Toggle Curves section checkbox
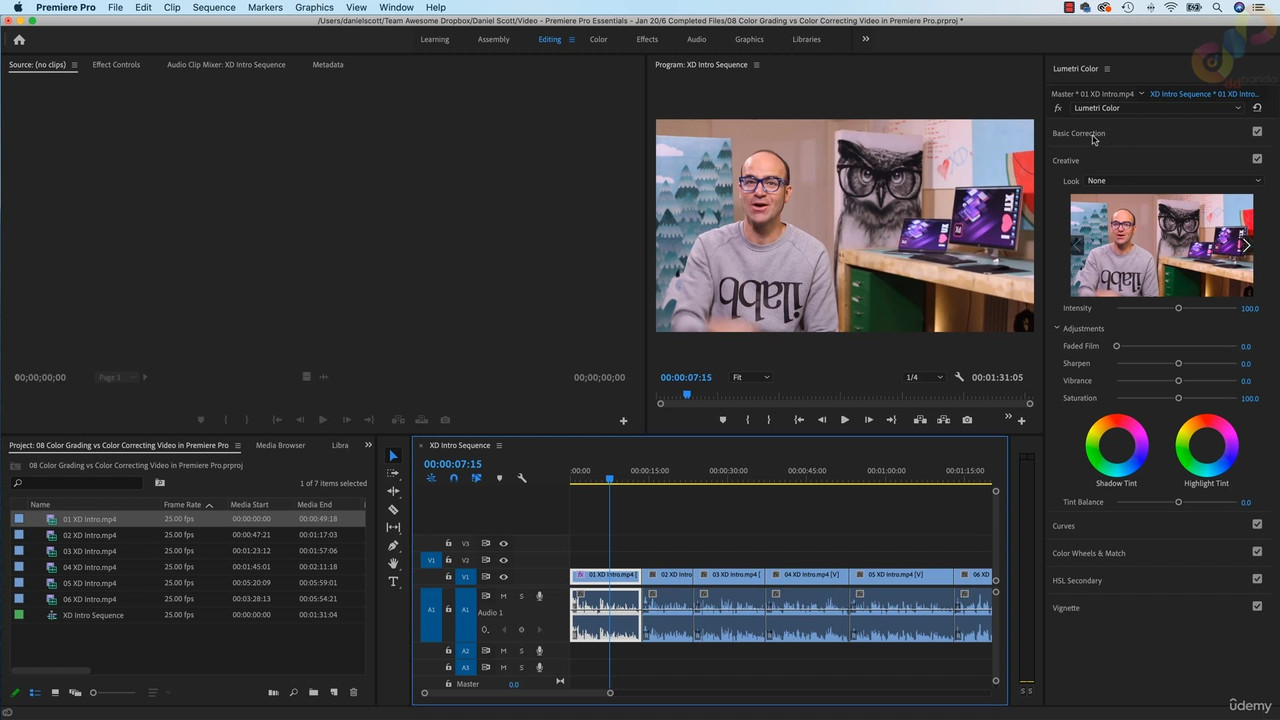 pyautogui.click(x=1257, y=524)
